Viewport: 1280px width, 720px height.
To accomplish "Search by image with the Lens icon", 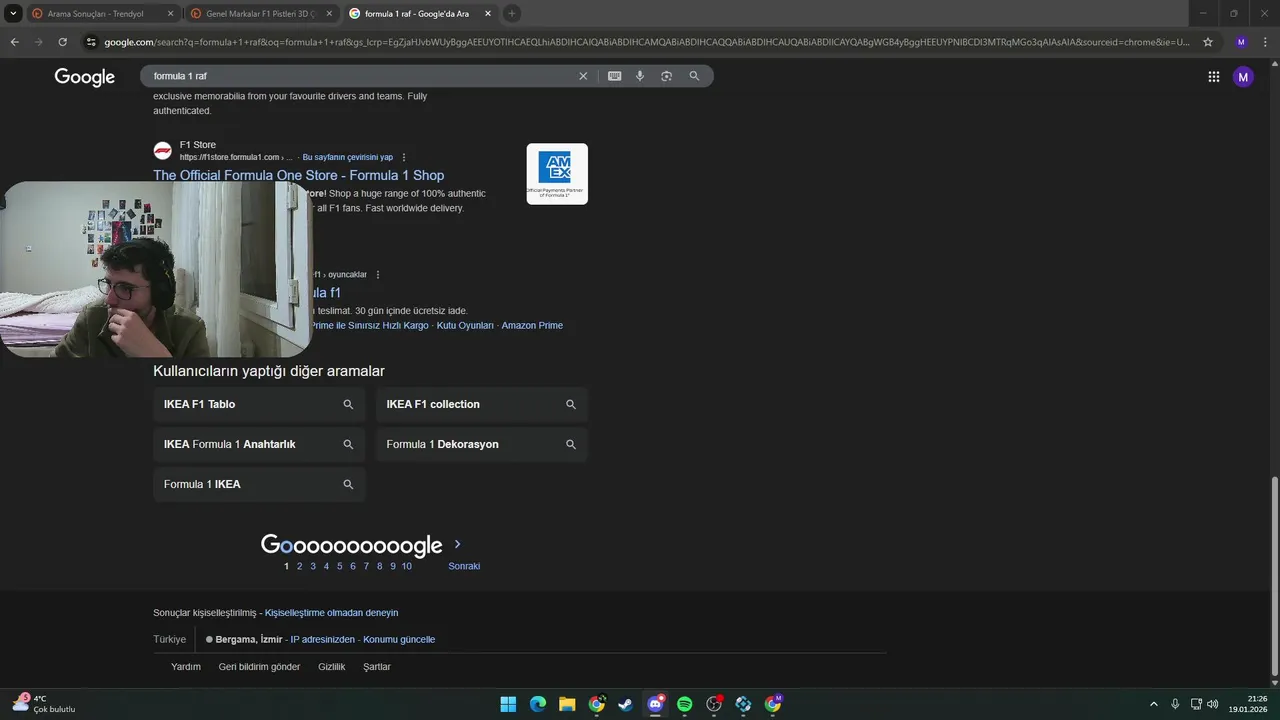I will coord(666,76).
